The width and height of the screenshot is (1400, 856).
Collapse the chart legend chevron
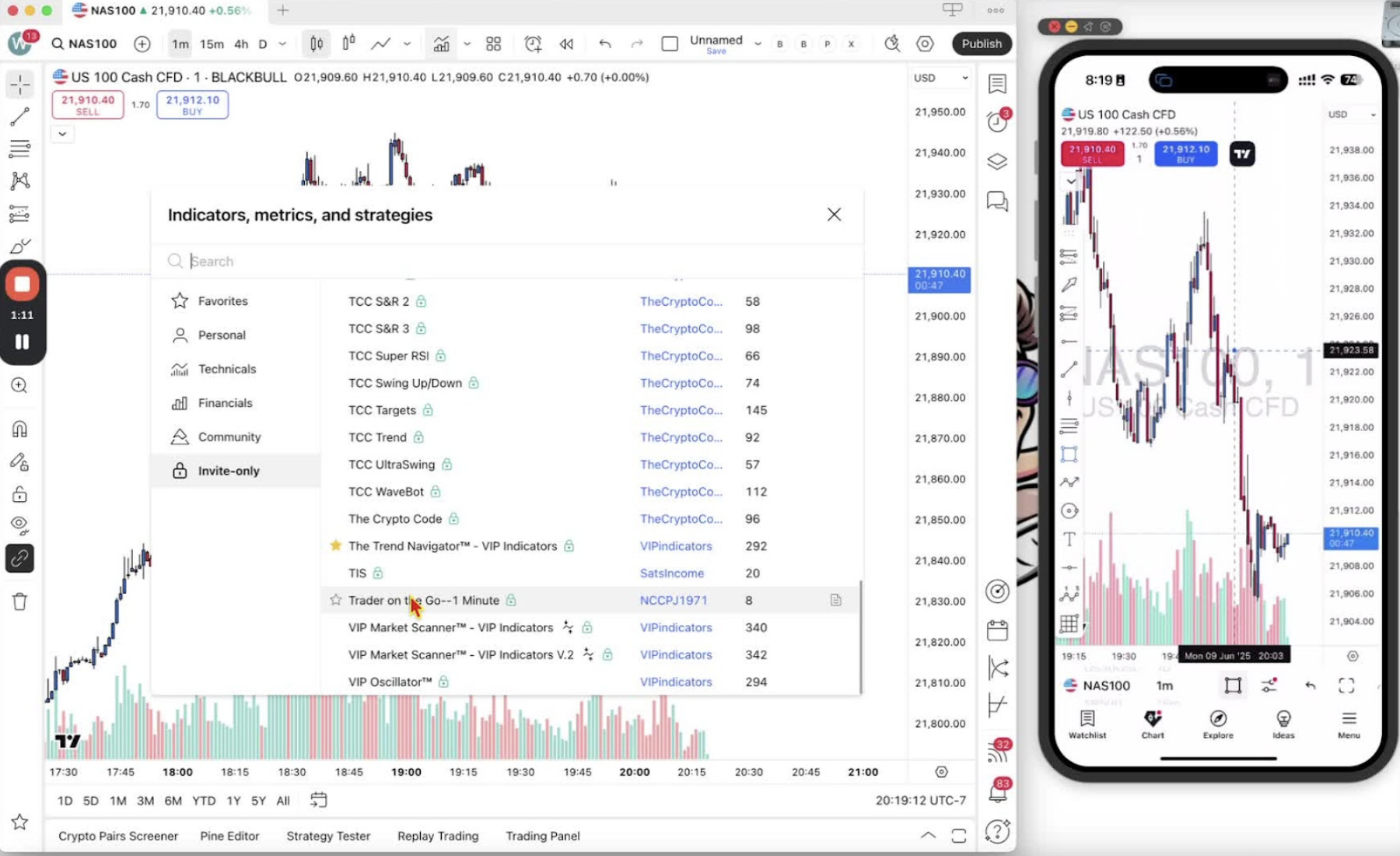pos(62,134)
